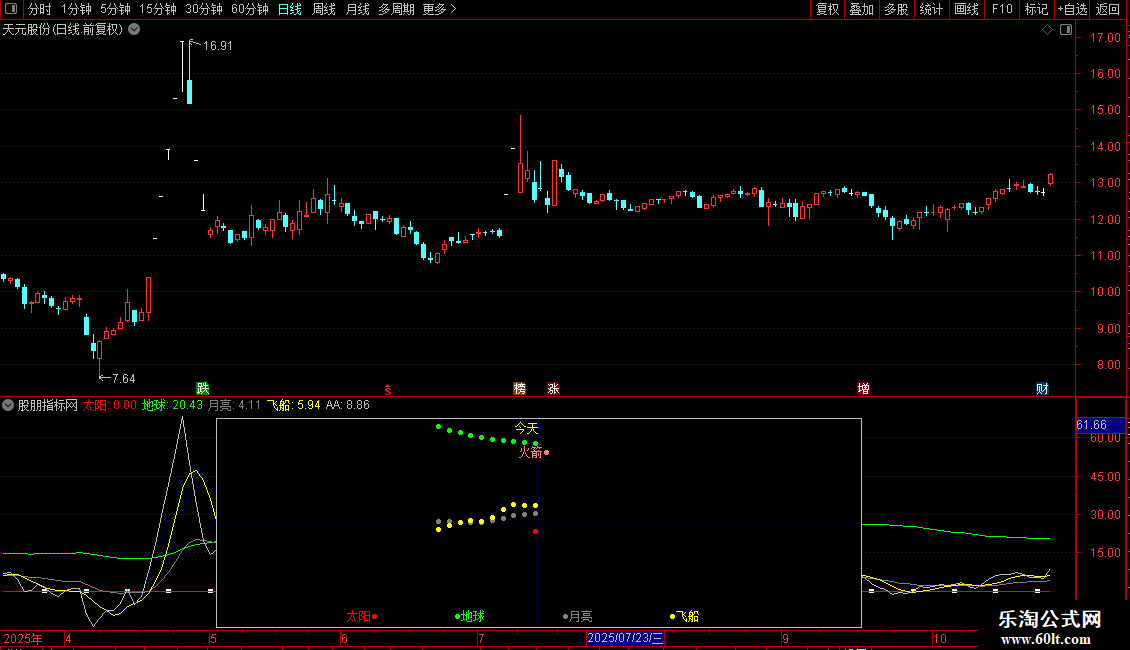Click the 61.66 value tag on indicator axis
The height and width of the screenshot is (650, 1130).
[x=1100, y=425]
